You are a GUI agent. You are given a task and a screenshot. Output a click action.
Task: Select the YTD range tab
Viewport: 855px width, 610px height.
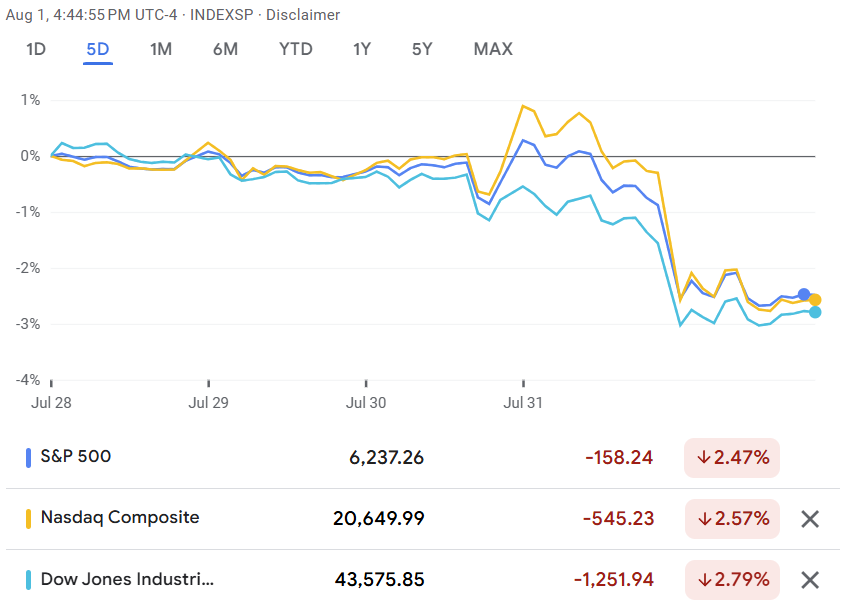(x=296, y=50)
